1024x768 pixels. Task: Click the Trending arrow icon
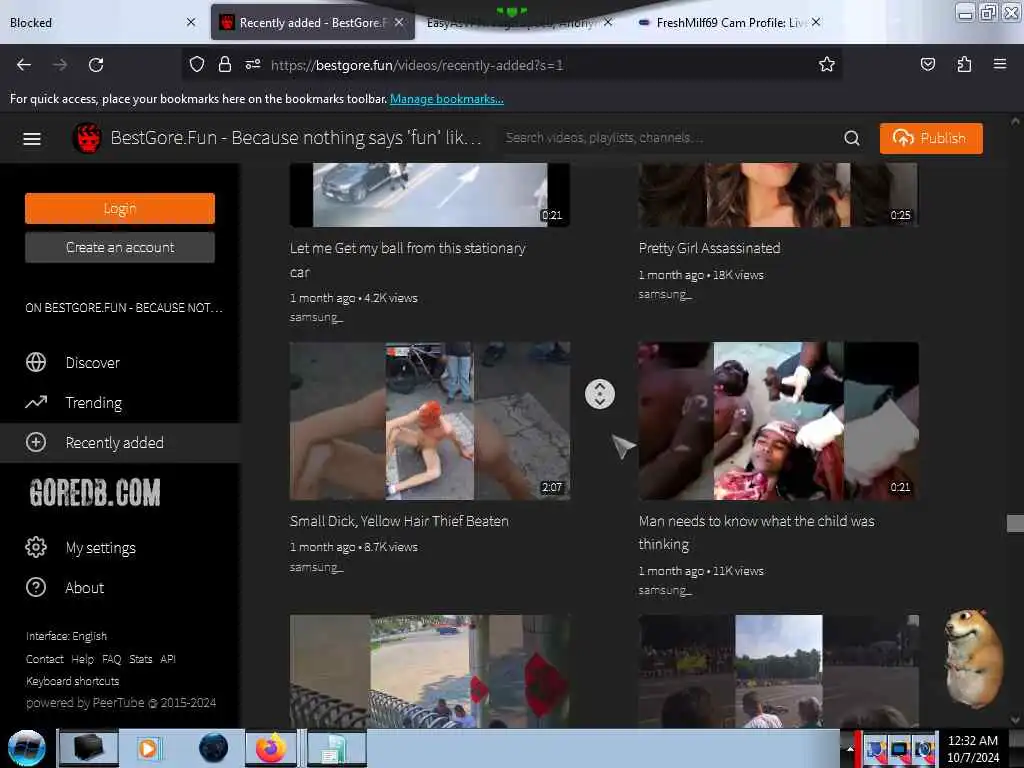(36, 402)
